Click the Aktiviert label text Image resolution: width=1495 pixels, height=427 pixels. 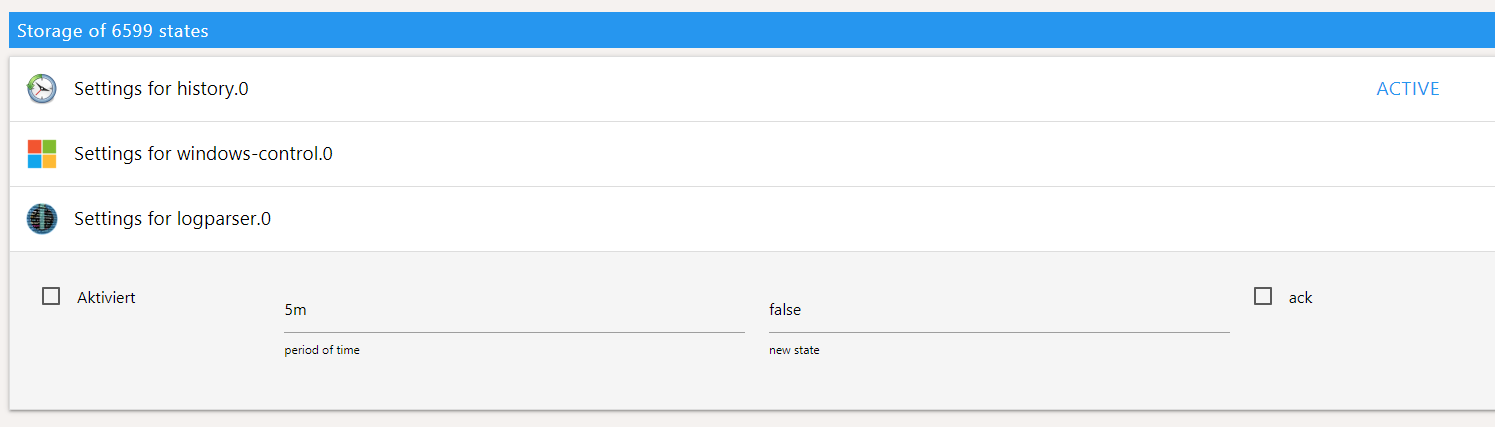pos(106,297)
